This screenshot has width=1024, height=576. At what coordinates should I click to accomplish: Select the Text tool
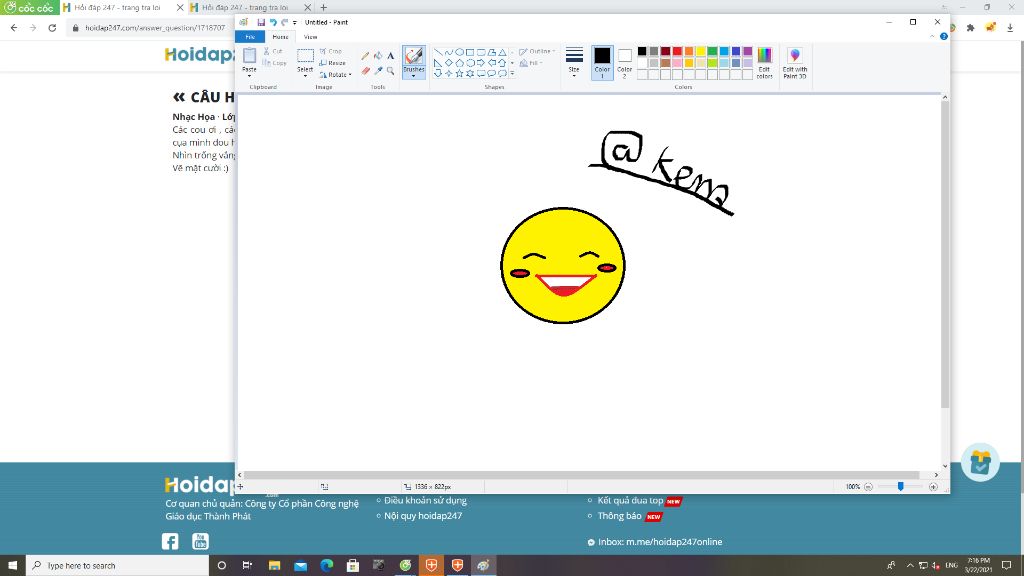coord(391,56)
